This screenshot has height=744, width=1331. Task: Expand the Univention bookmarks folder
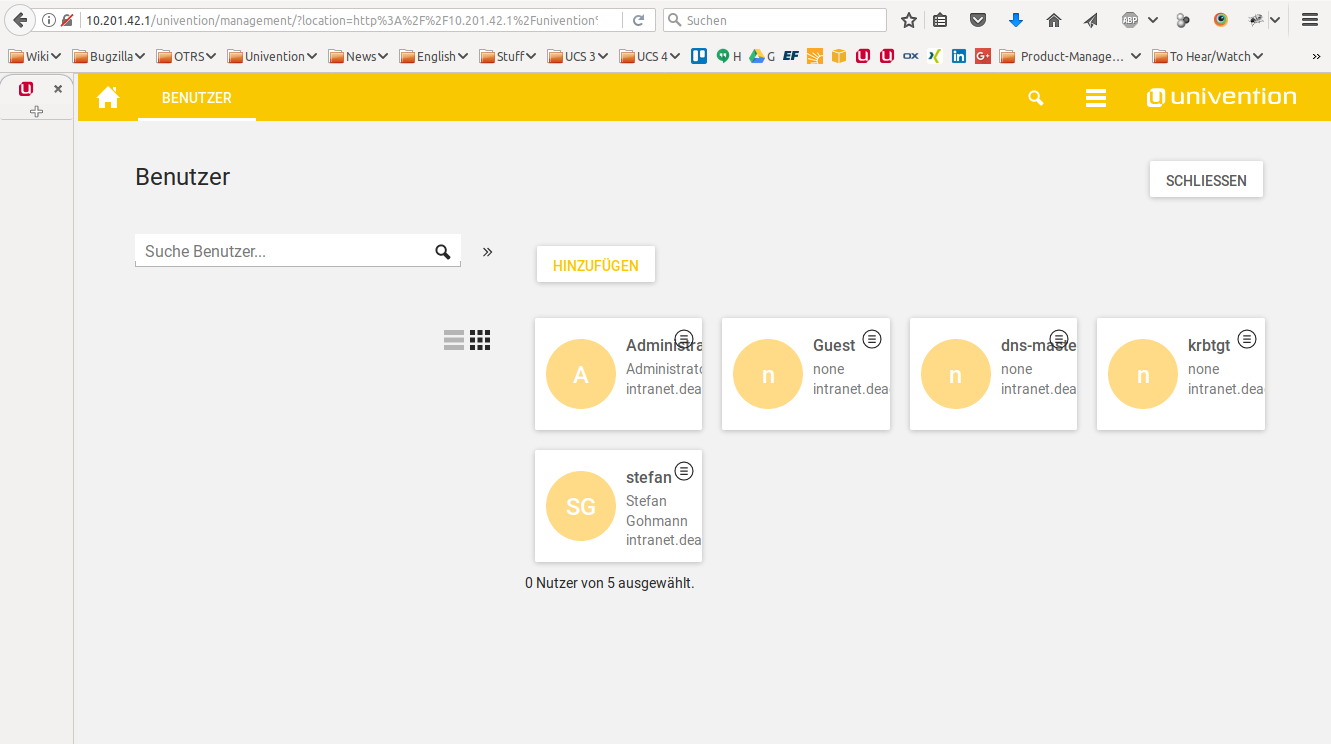pos(272,57)
